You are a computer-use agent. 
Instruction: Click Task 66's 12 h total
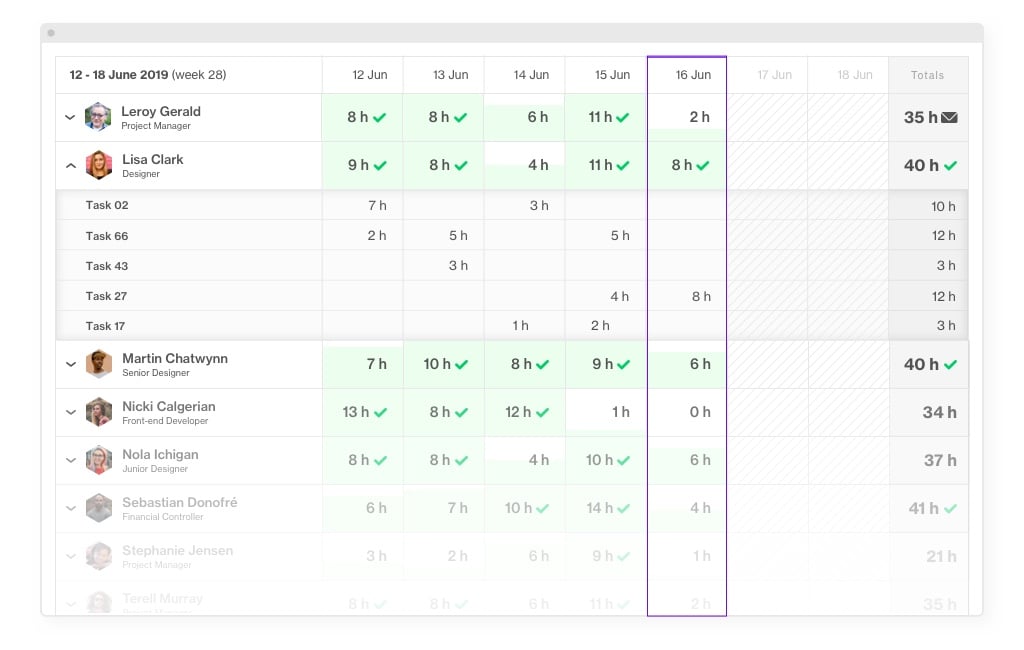tap(944, 236)
